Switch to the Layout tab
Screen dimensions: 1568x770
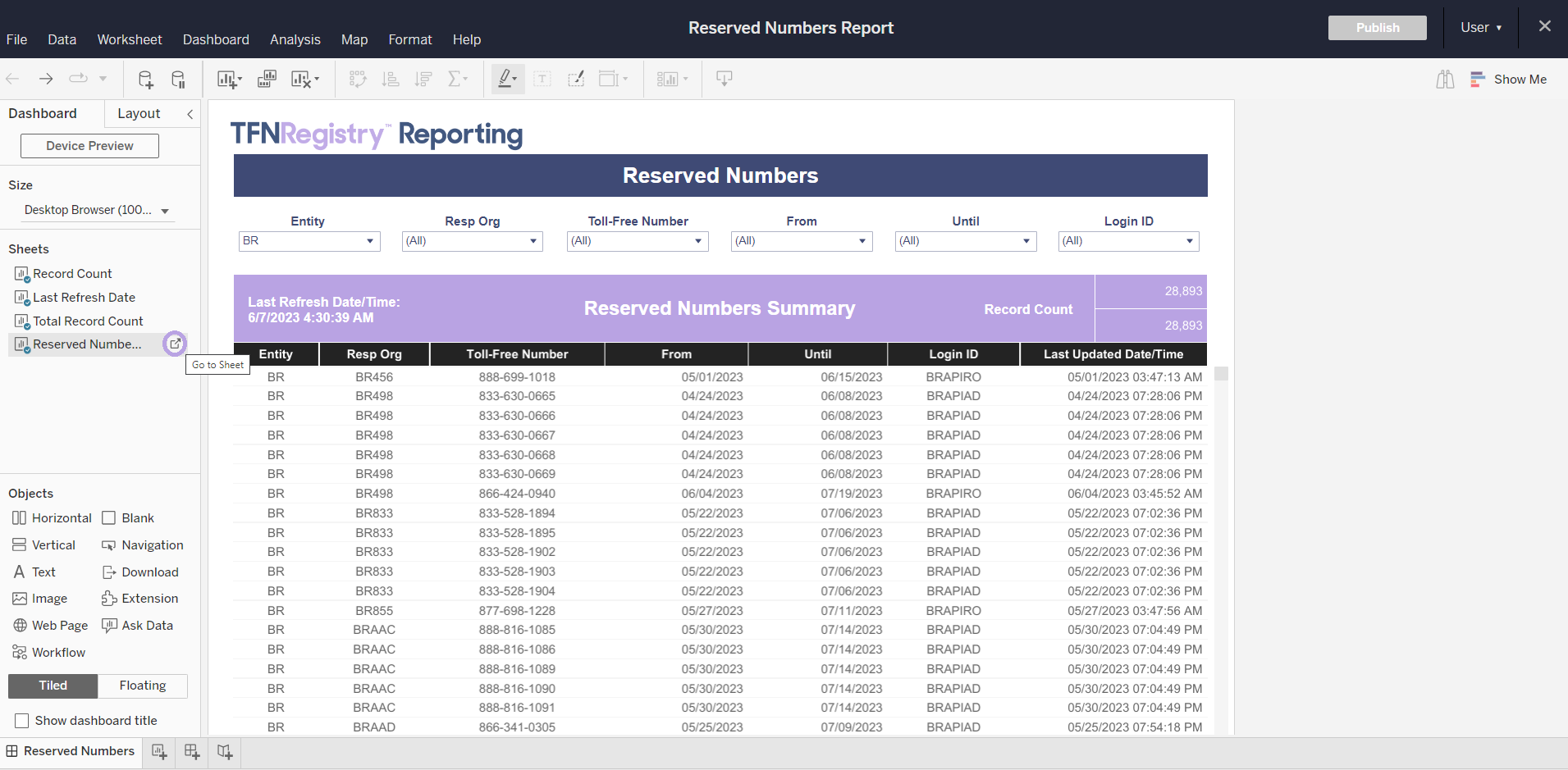tap(139, 114)
